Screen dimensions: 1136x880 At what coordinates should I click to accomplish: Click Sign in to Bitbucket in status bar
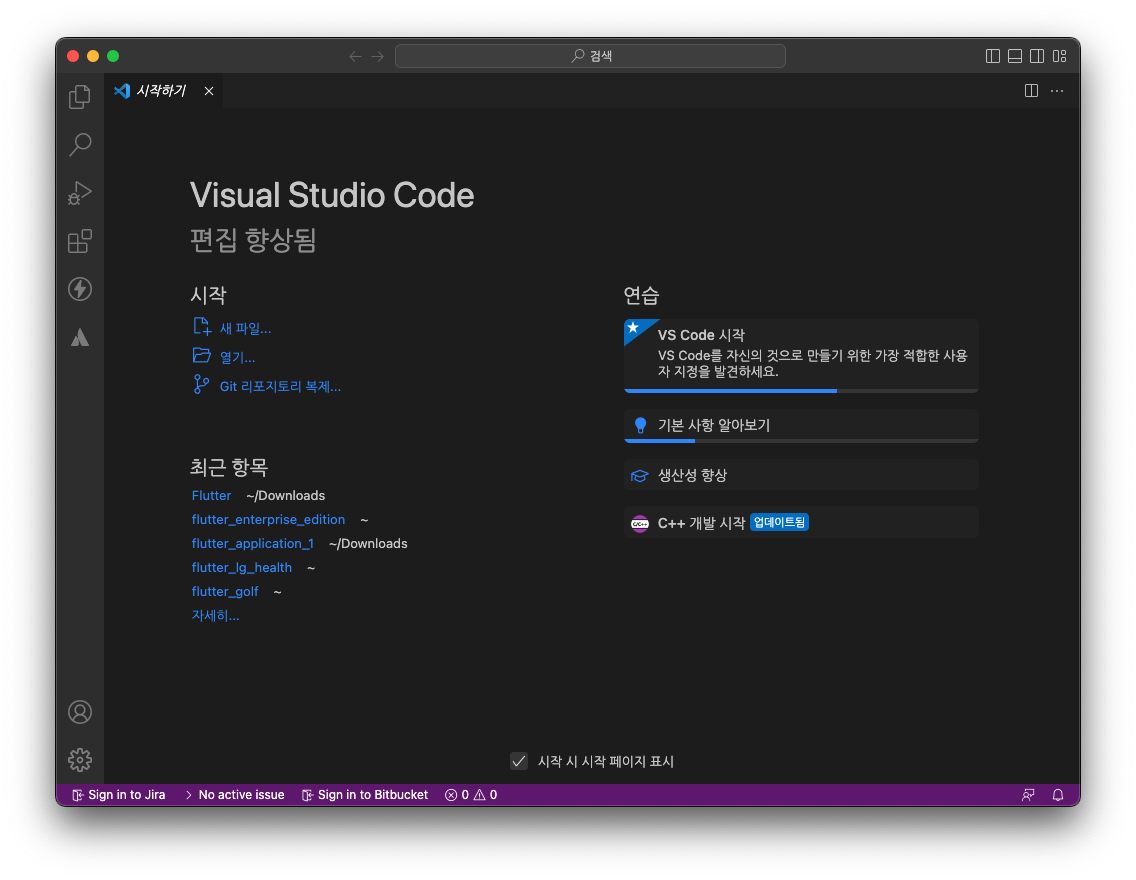coord(364,795)
